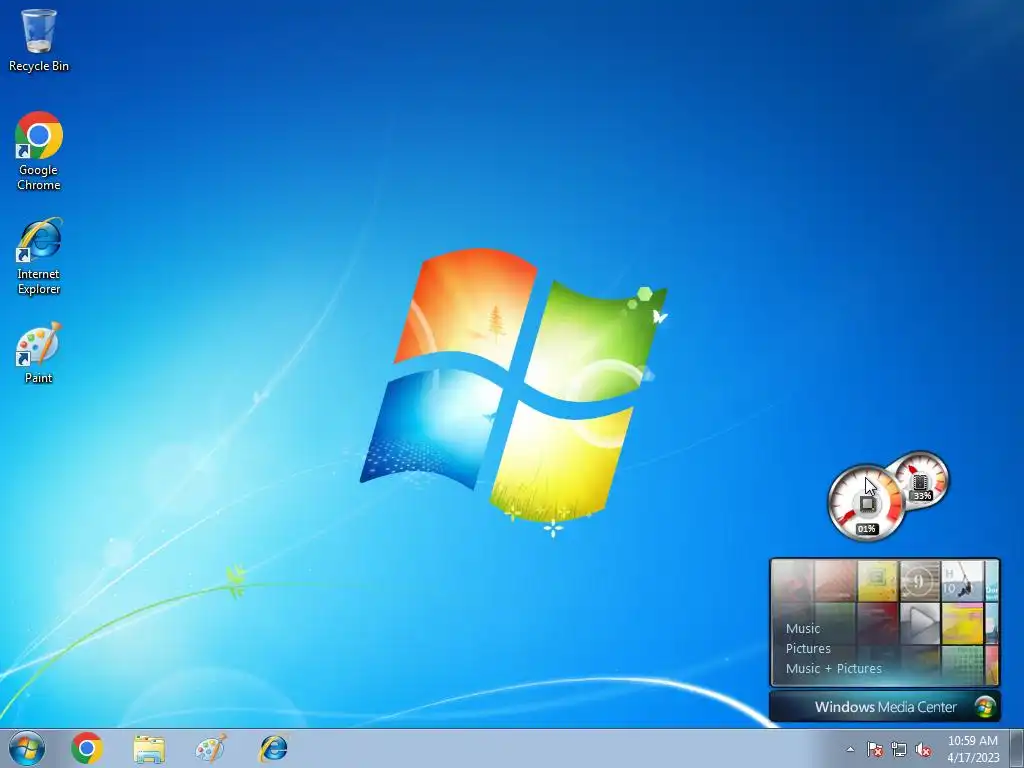
Task: Click the clock thumbnail tile in gadget
Action: coord(920,581)
